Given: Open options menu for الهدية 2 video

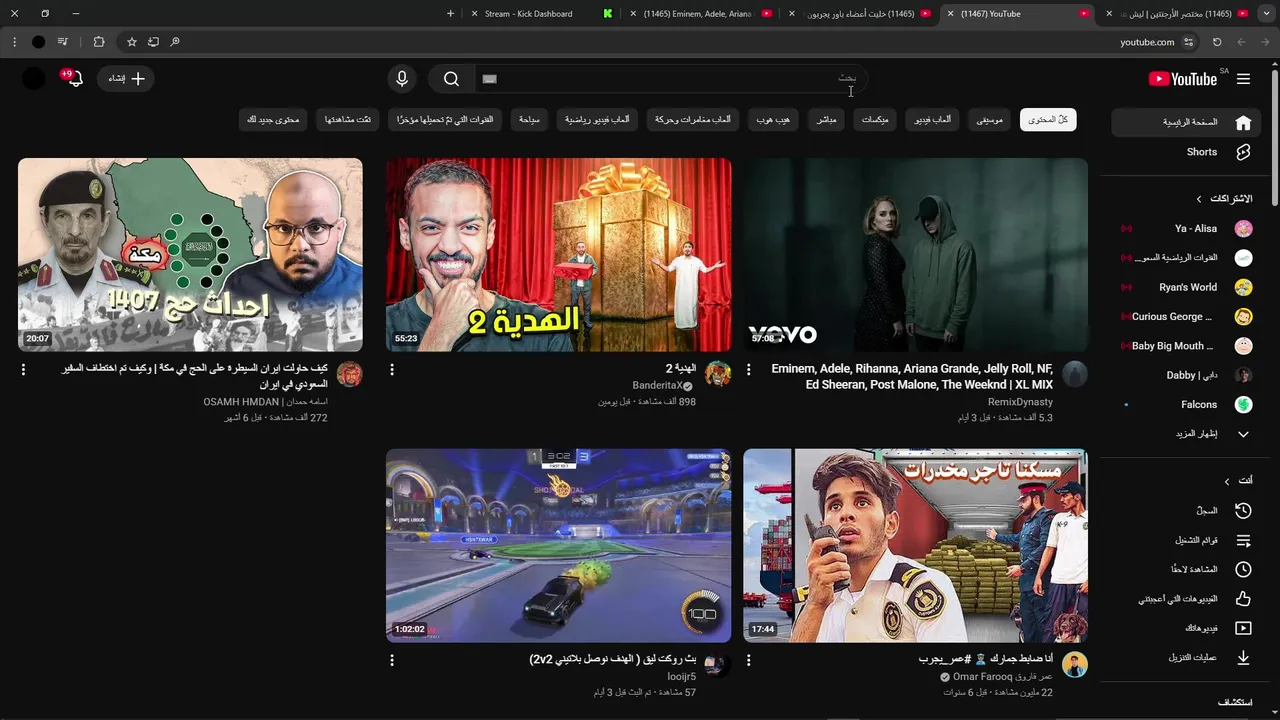Looking at the screenshot, I should click(392, 370).
